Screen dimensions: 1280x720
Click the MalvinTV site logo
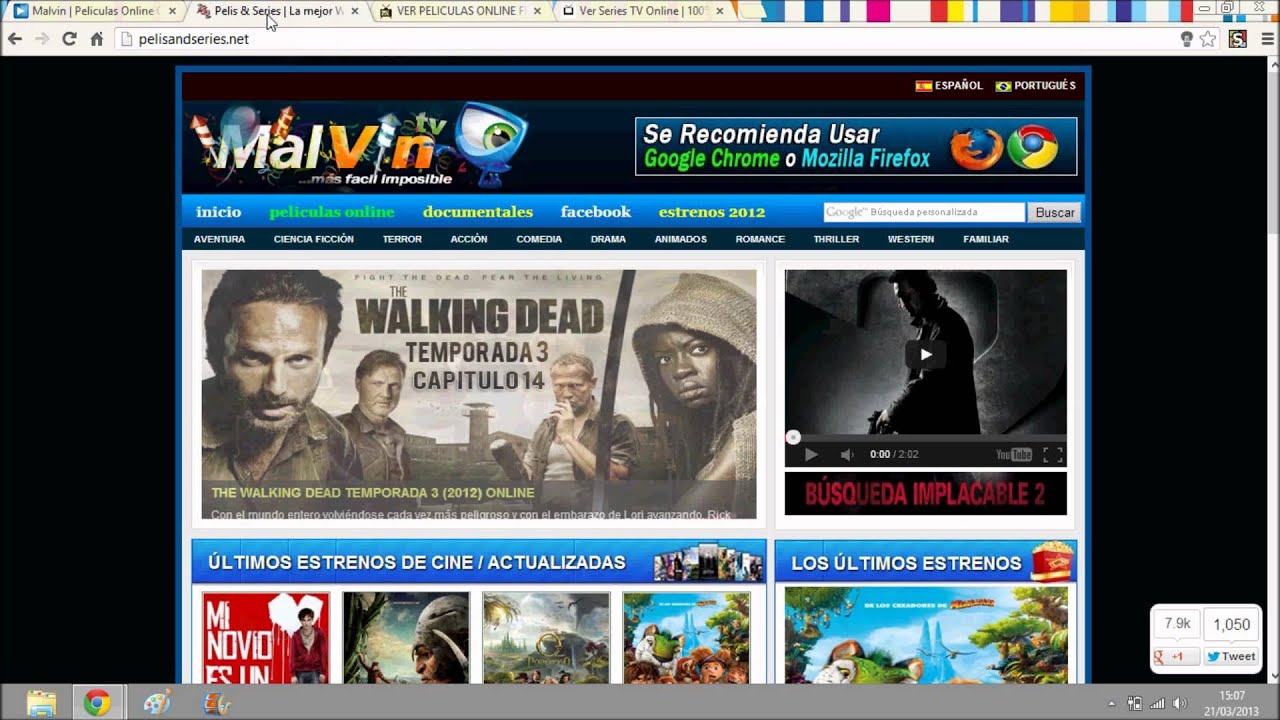pos(360,147)
